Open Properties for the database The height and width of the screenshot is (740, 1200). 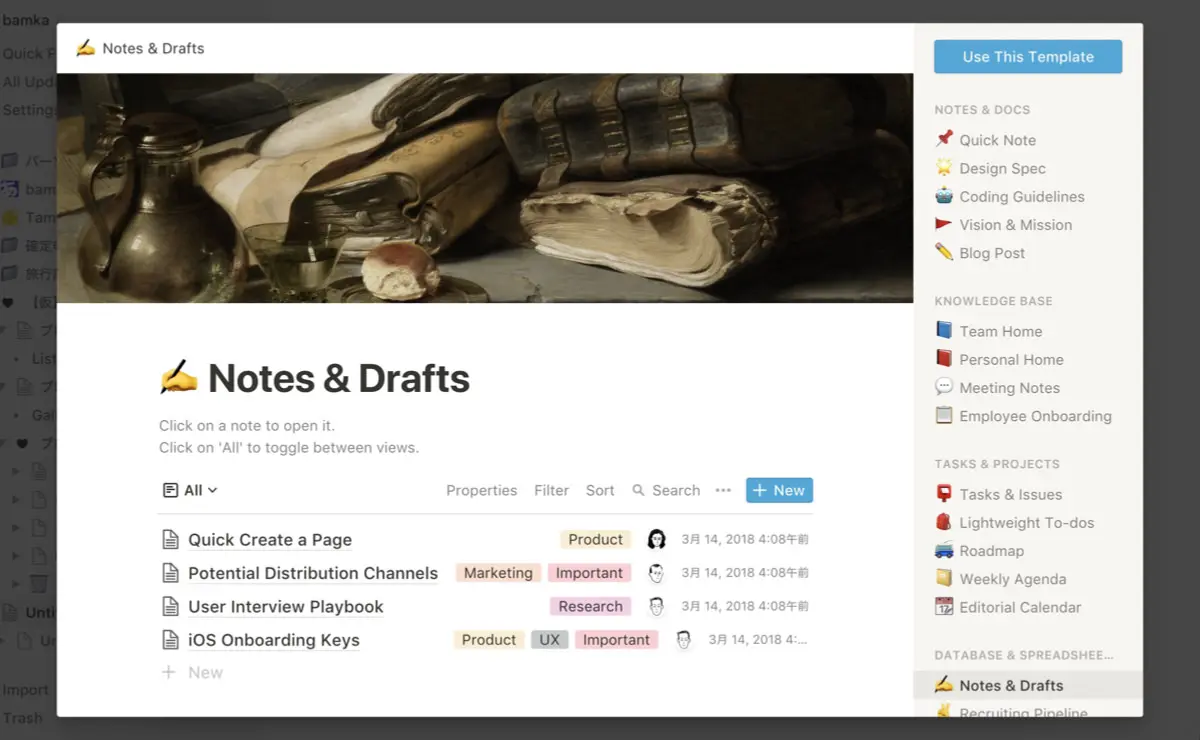coord(482,490)
